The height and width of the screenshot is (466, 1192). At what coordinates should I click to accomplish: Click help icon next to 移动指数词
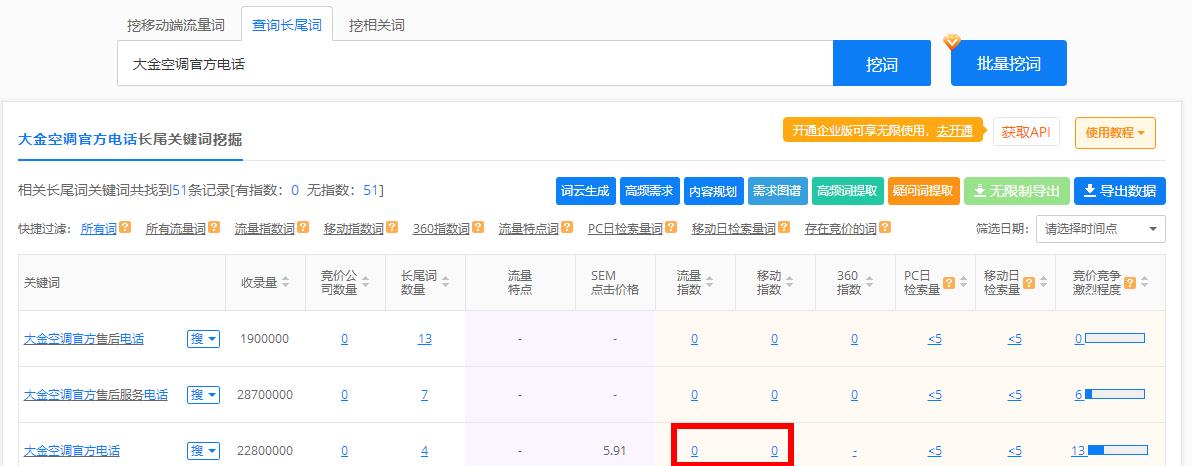(x=392, y=227)
